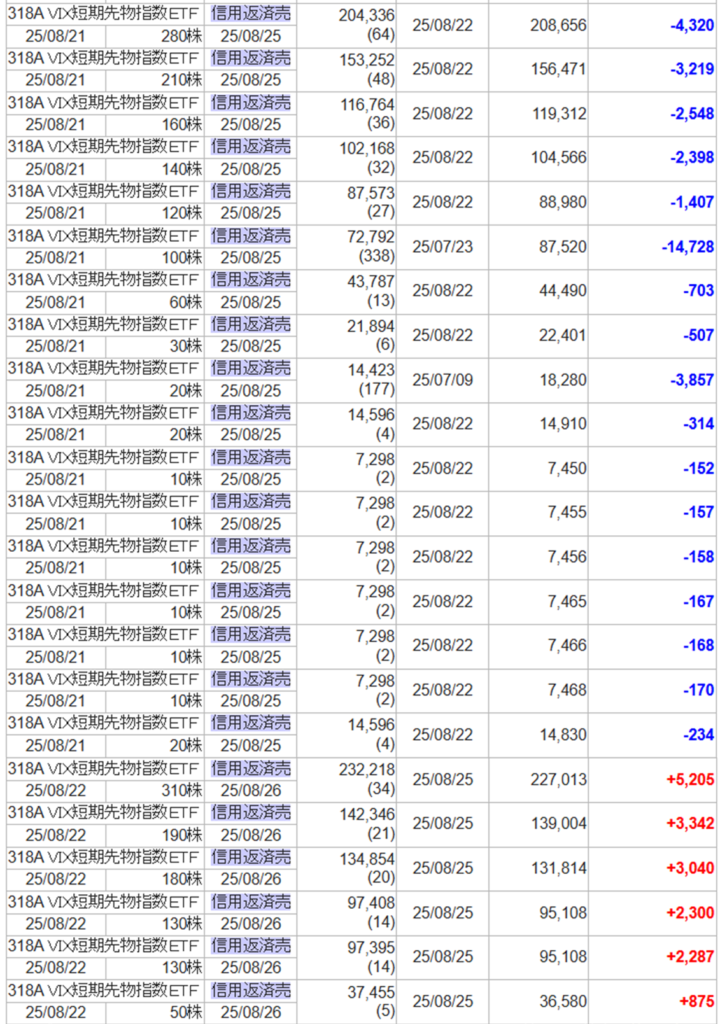
Task: Click the sale amount 97,395
Action: coord(370,946)
